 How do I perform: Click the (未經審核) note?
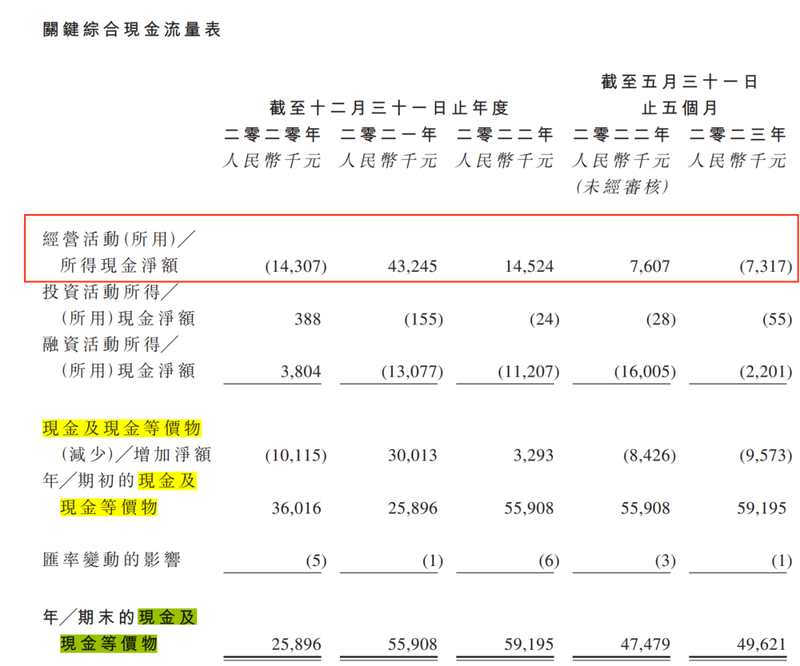point(621,187)
